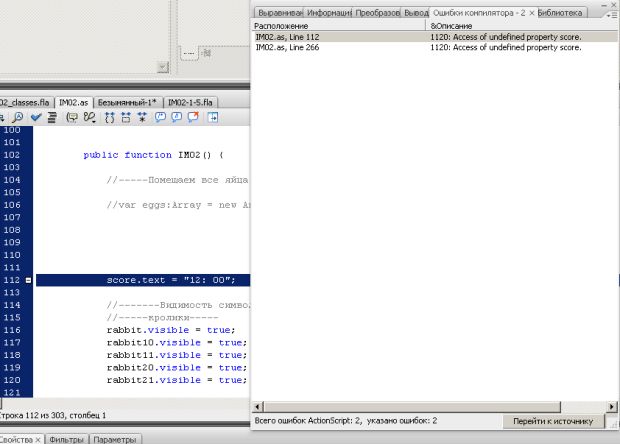Close the Ошибки компилятора tab with its X
The width and height of the screenshot is (620, 444).
tap(532, 13)
